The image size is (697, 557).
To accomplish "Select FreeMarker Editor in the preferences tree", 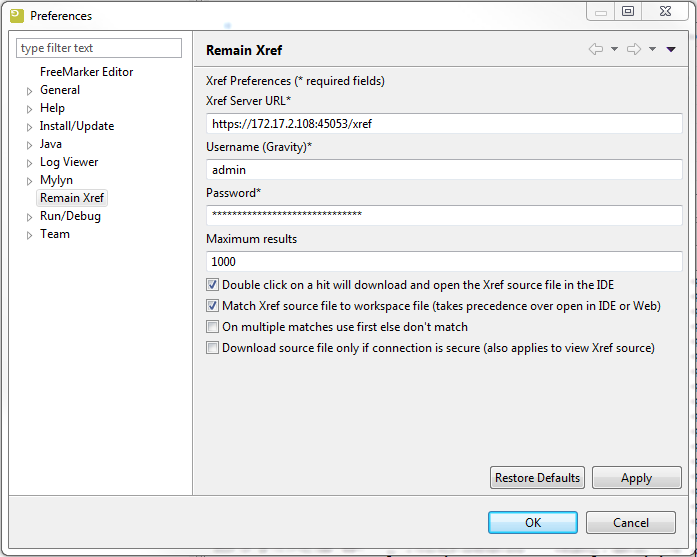I will (86, 72).
